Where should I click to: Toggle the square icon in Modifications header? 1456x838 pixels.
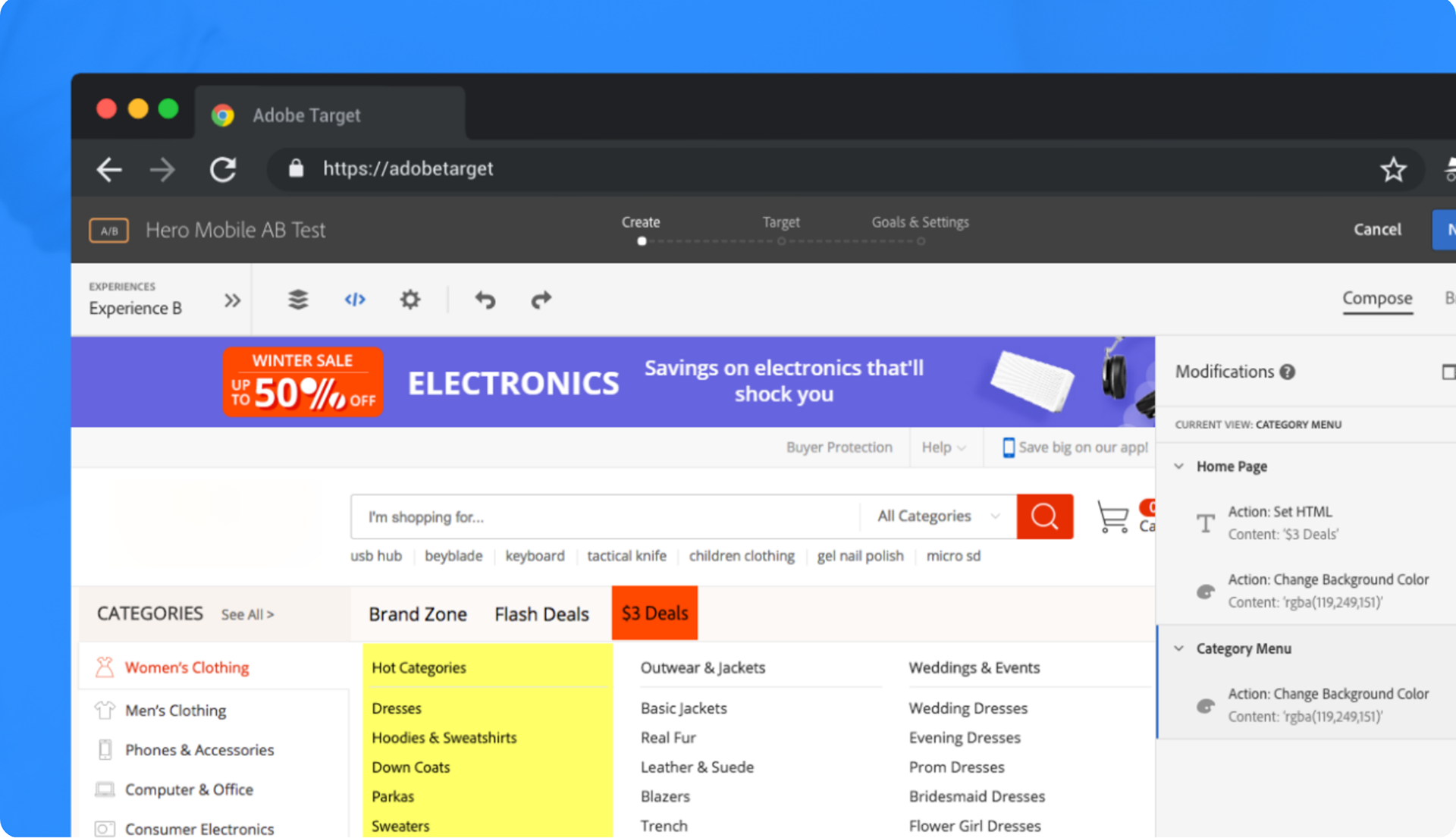pos(1448,372)
